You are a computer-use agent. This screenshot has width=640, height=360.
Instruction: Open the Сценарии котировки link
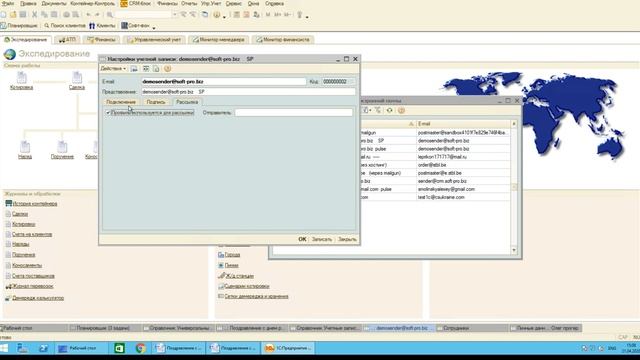coord(244,286)
